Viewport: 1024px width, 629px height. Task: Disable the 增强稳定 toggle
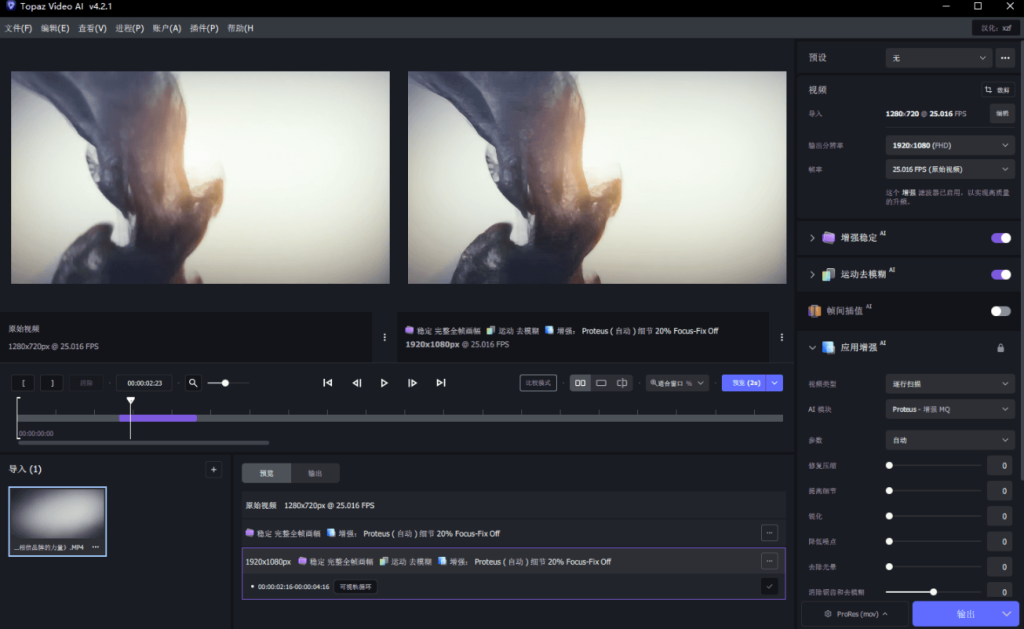(x=1000, y=238)
